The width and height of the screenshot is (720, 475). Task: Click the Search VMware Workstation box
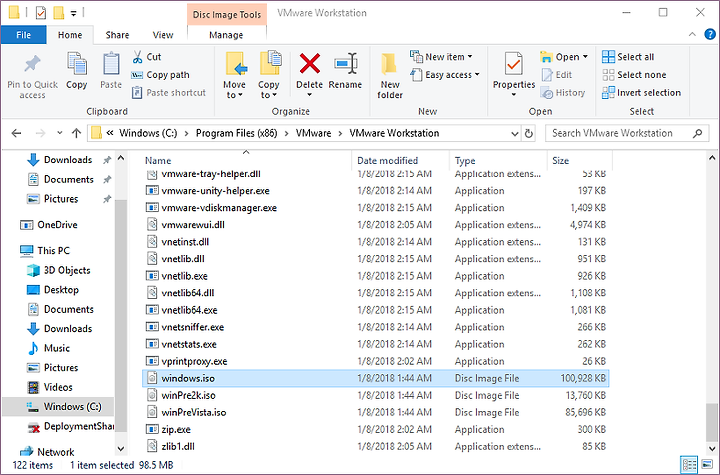point(627,133)
